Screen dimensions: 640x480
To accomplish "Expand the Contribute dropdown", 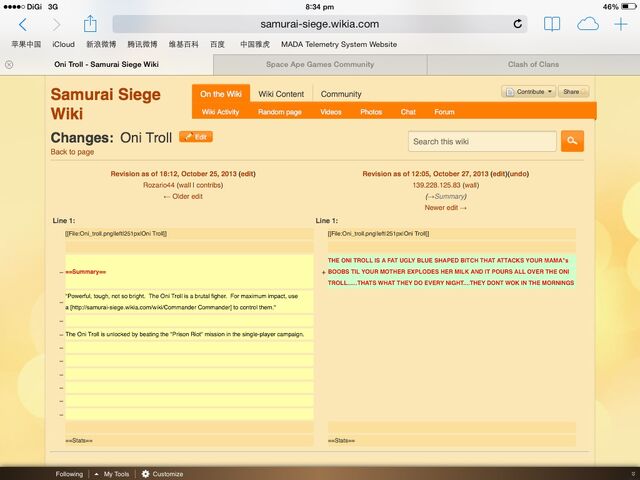I will point(529,91).
